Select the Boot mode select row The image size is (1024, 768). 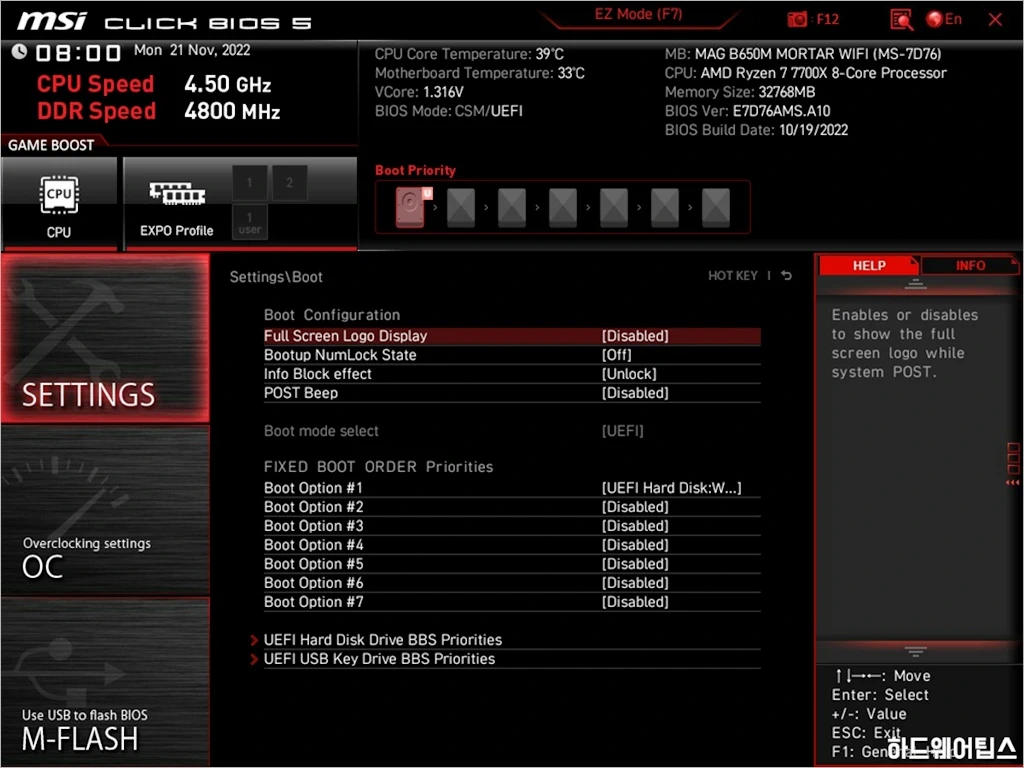[512, 431]
